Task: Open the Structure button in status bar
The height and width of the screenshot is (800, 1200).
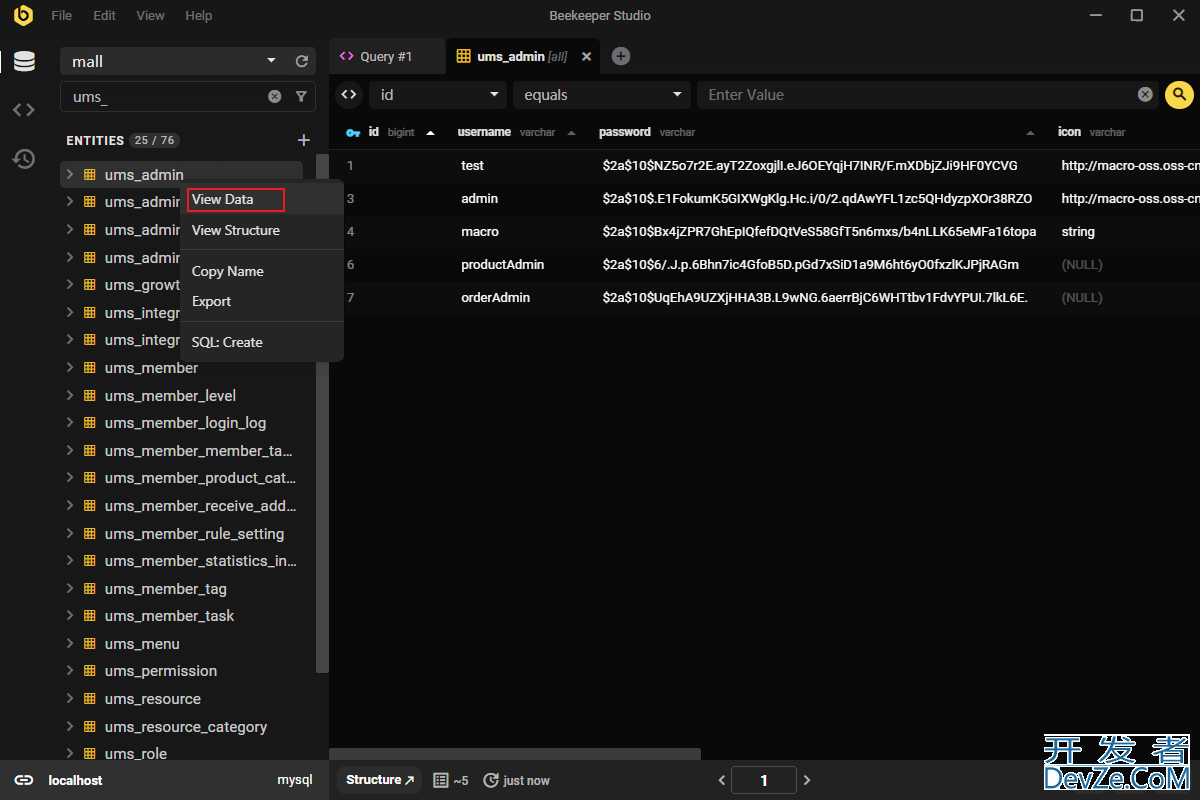Action: pyautogui.click(x=380, y=780)
